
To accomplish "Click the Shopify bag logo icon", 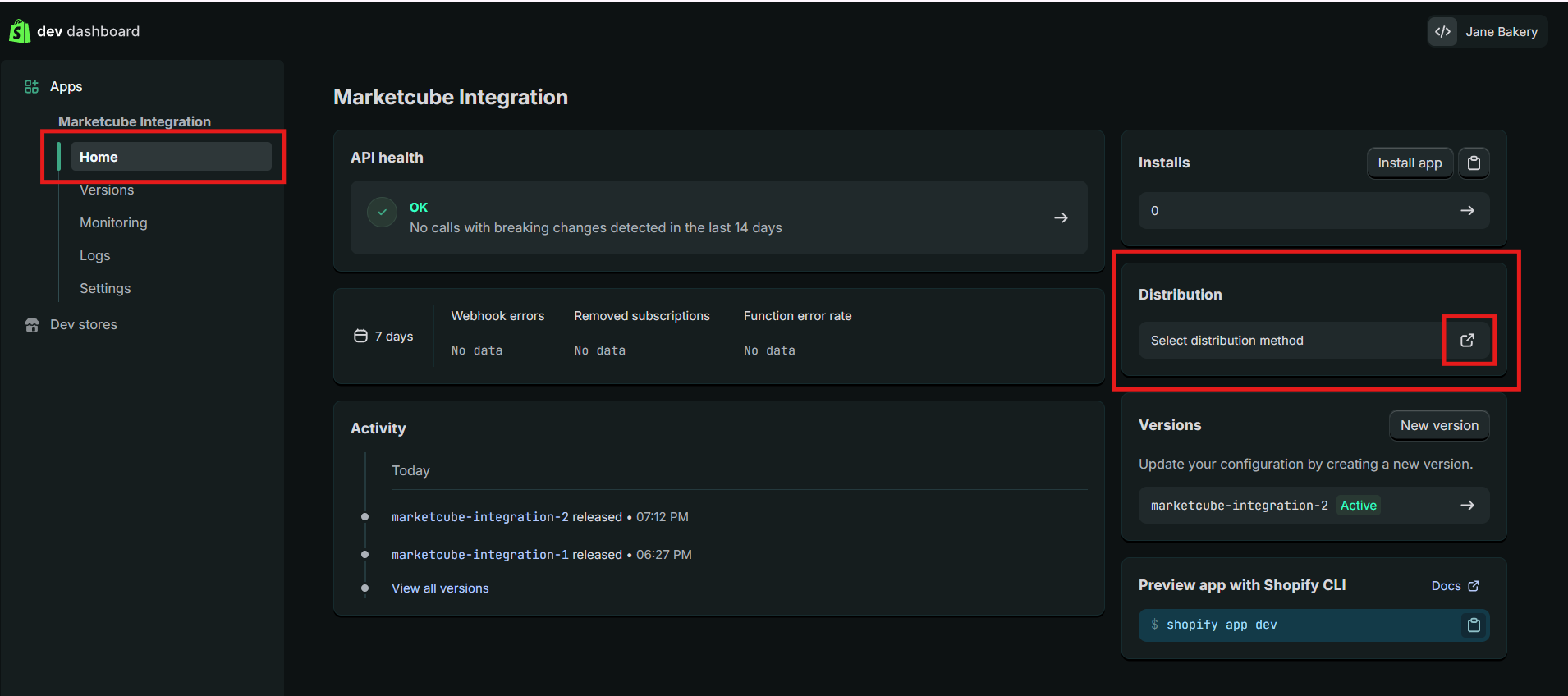I will [x=20, y=31].
